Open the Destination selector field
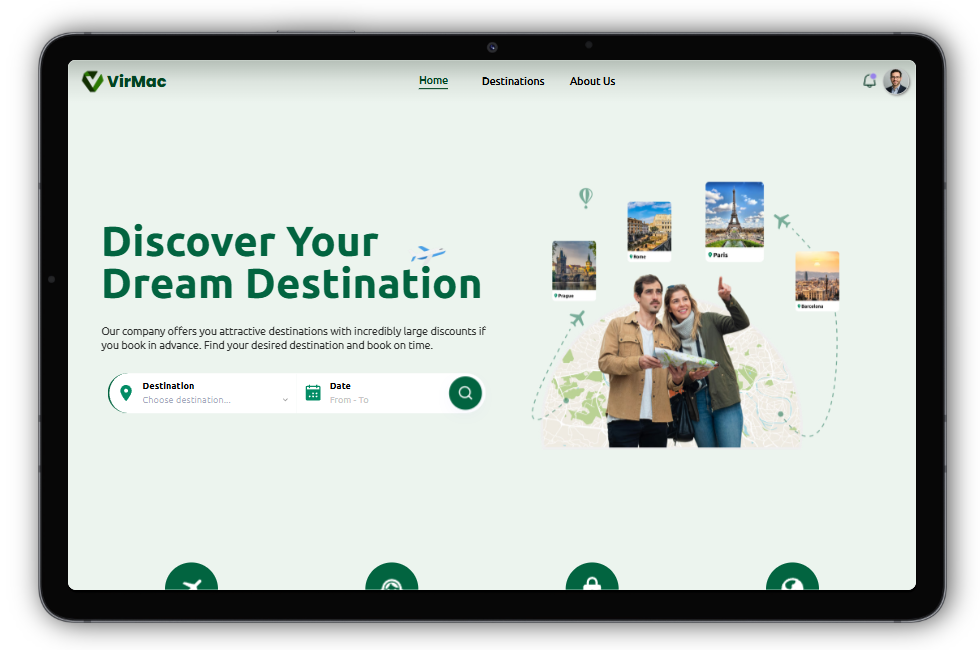980x650 pixels. click(x=203, y=393)
